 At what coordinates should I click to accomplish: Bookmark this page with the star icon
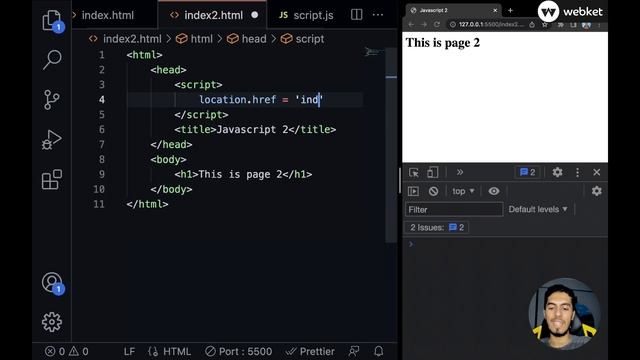545,24
